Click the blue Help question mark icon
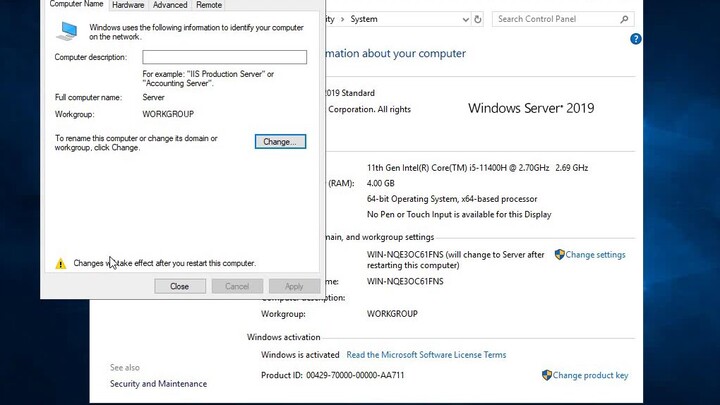Screen dimensions: 720x405 pos(636,39)
